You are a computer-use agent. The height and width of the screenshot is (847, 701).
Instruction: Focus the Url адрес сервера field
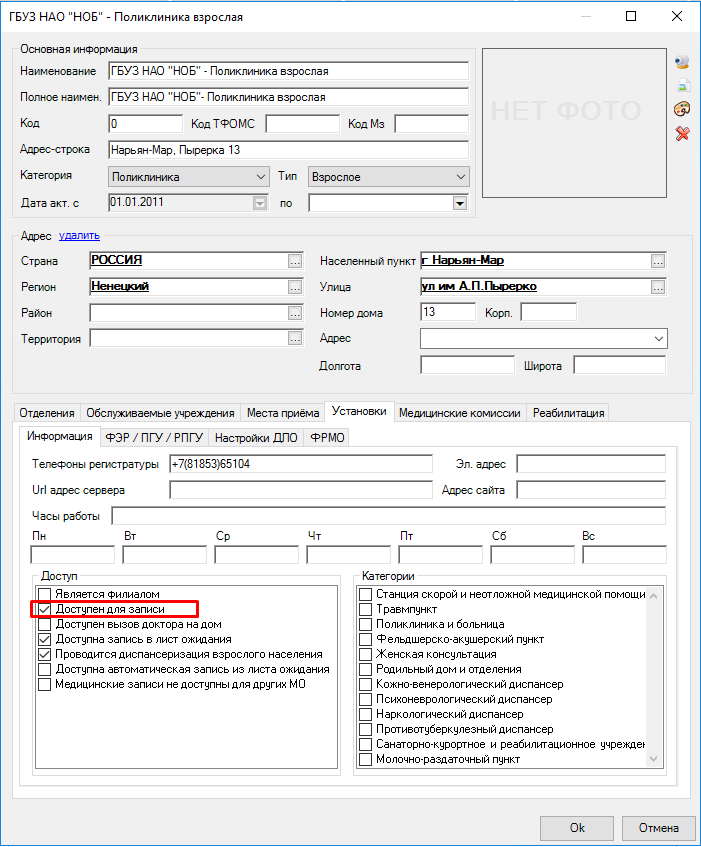pyautogui.click(x=301, y=490)
